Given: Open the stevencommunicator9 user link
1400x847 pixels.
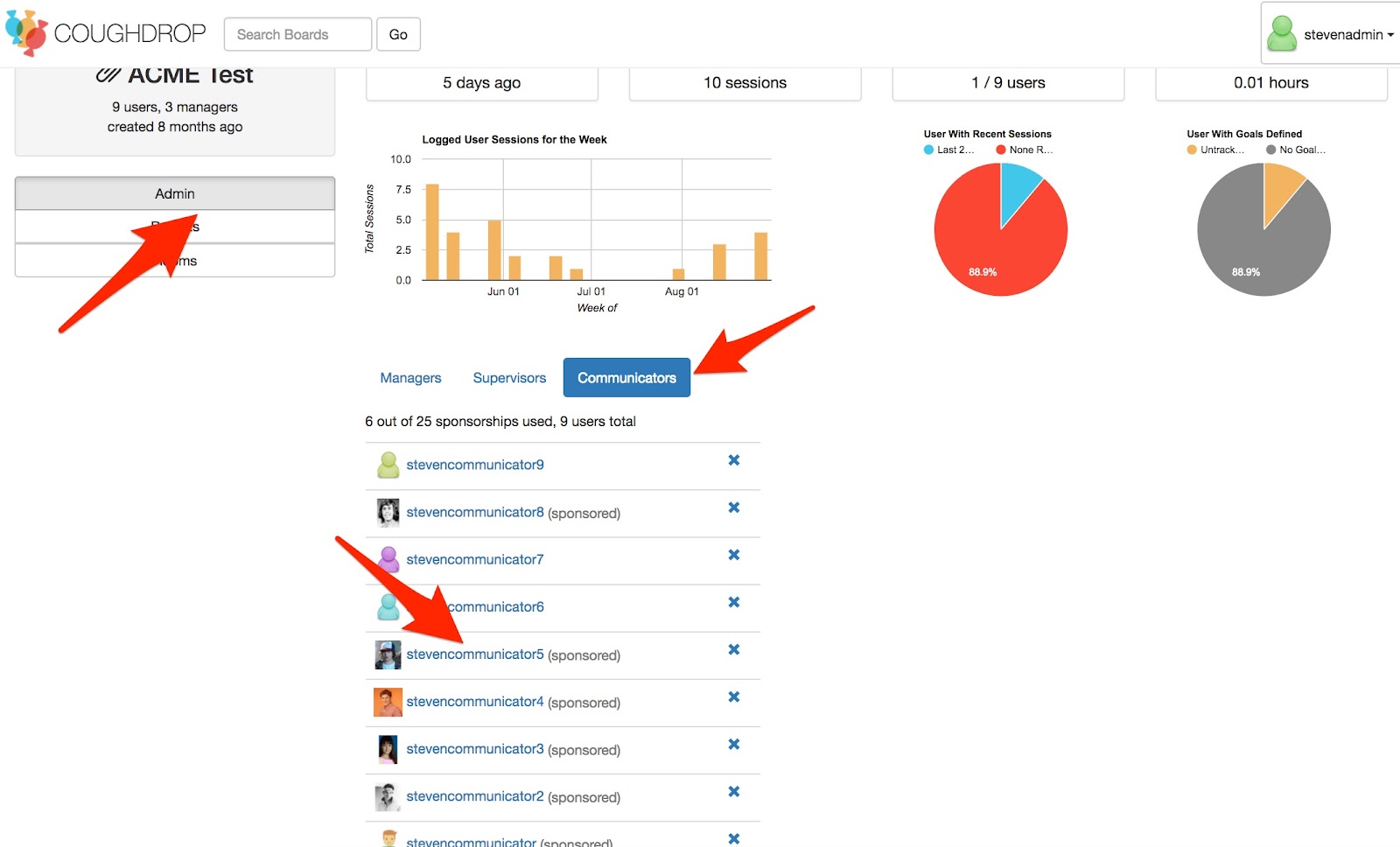Looking at the screenshot, I should pyautogui.click(x=475, y=465).
